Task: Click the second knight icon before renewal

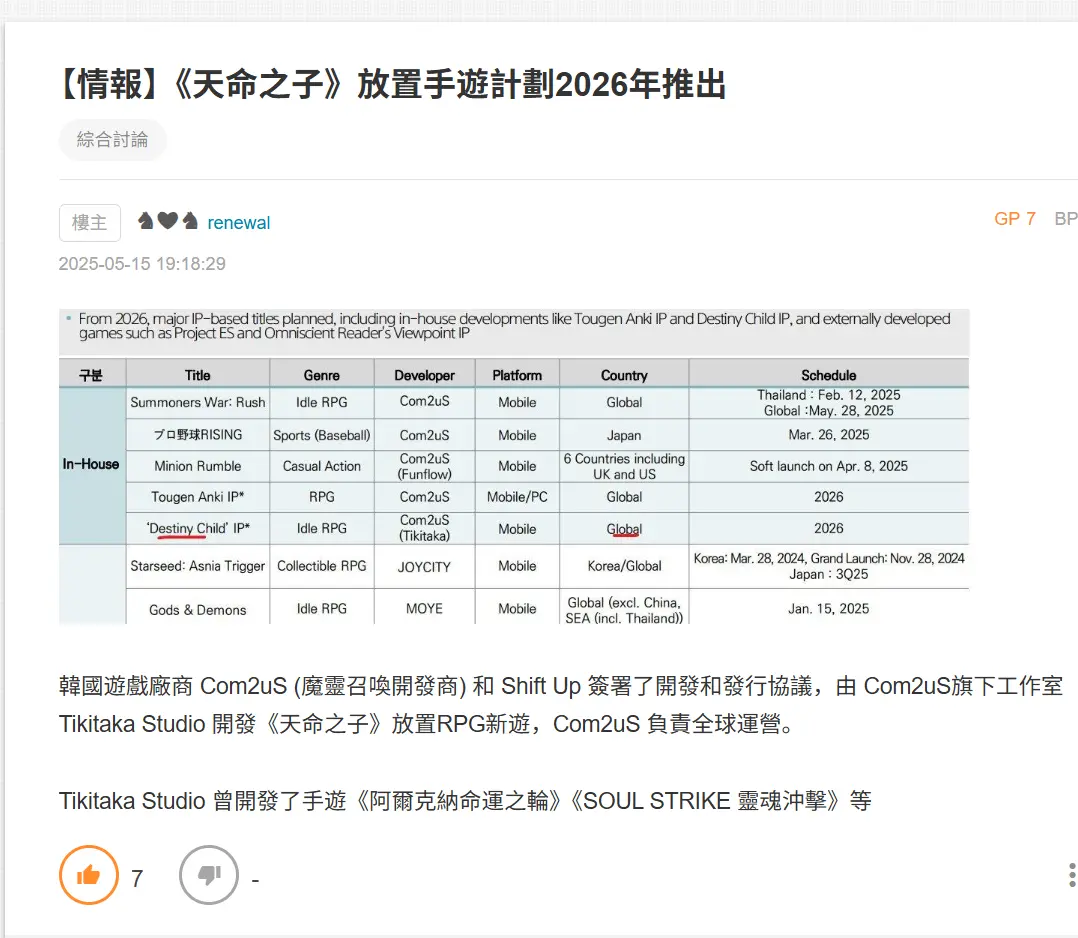Action: tap(189, 221)
